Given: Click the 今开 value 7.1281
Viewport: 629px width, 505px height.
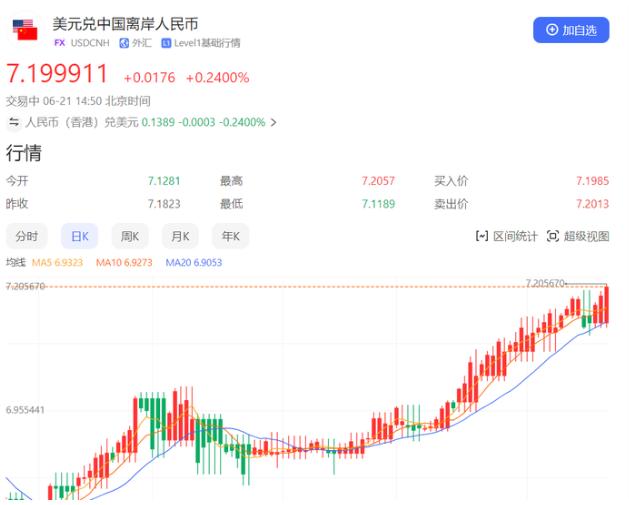Looking at the screenshot, I should point(164,181).
